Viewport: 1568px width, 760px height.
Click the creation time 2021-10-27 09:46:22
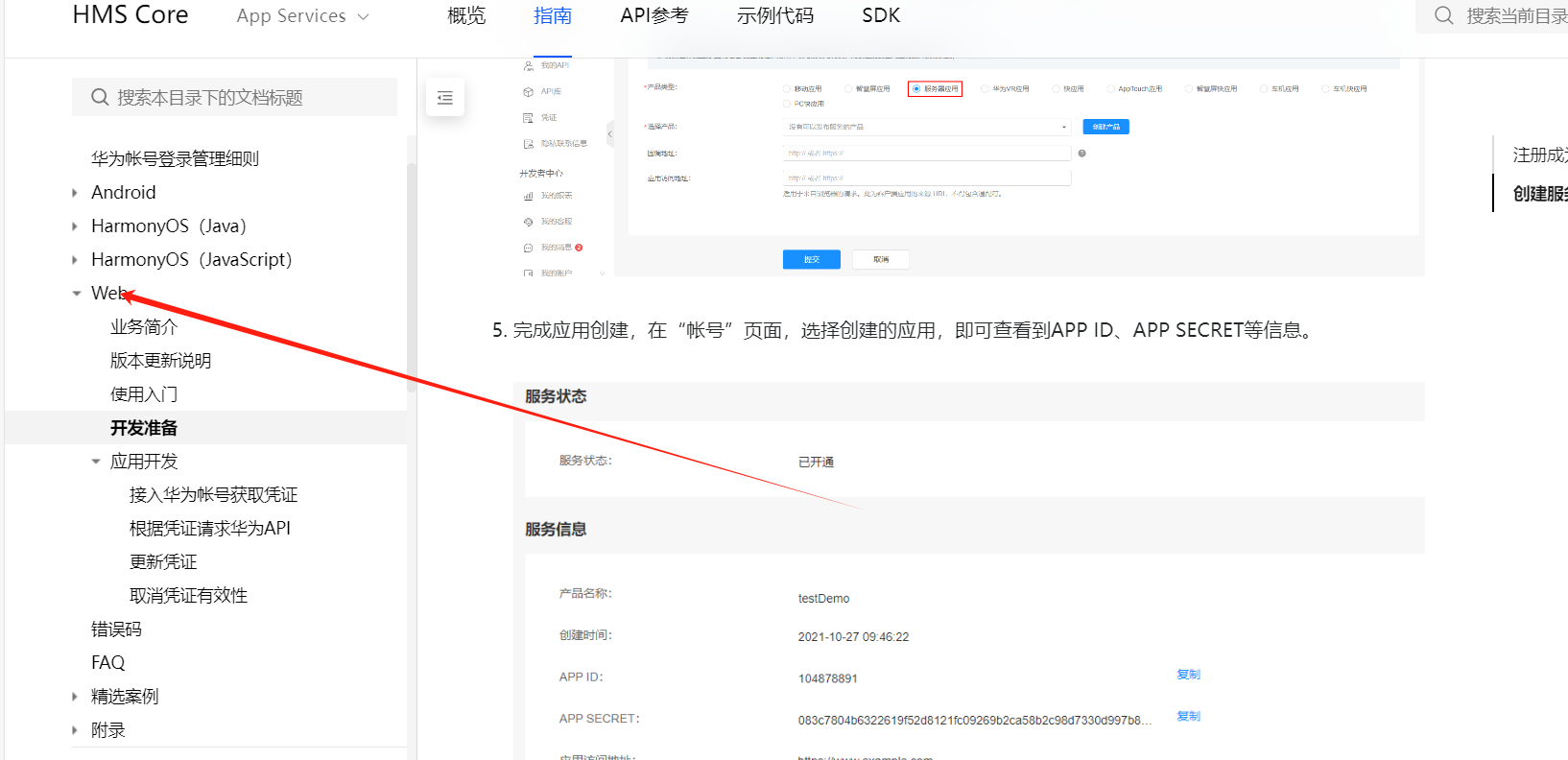(x=853, y=637)
